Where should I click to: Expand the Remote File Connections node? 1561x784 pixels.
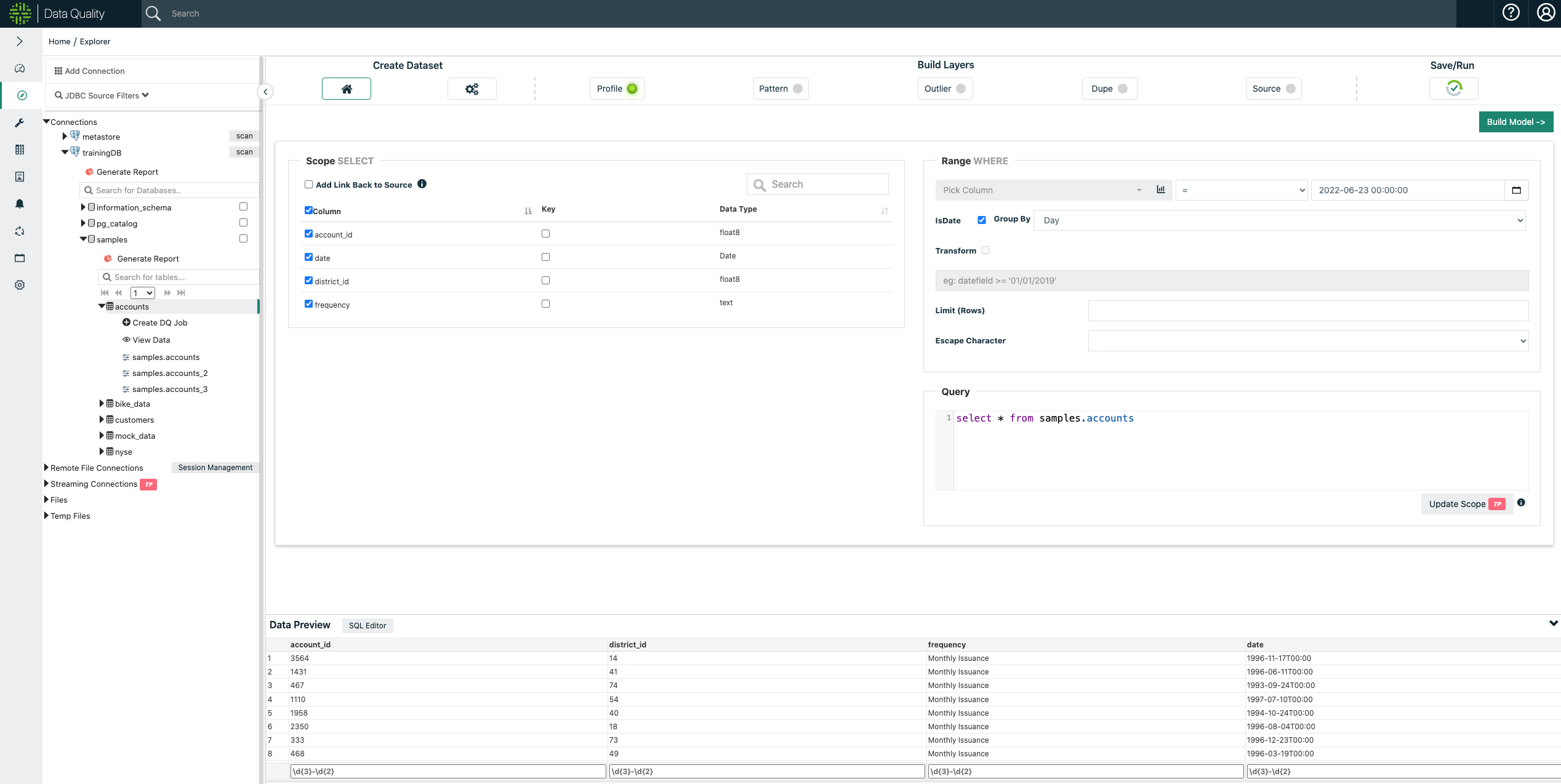click(46, 468)
